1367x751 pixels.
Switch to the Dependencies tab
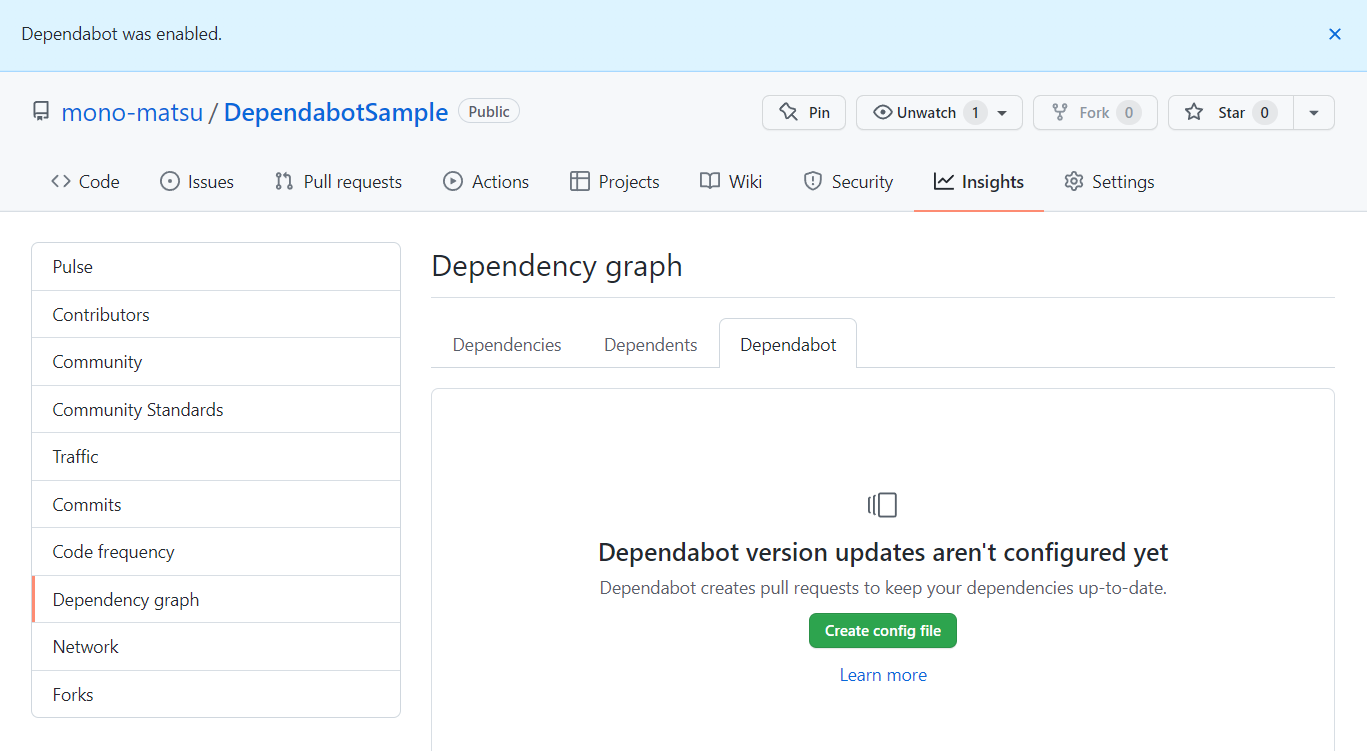click(x=506, y=343)
